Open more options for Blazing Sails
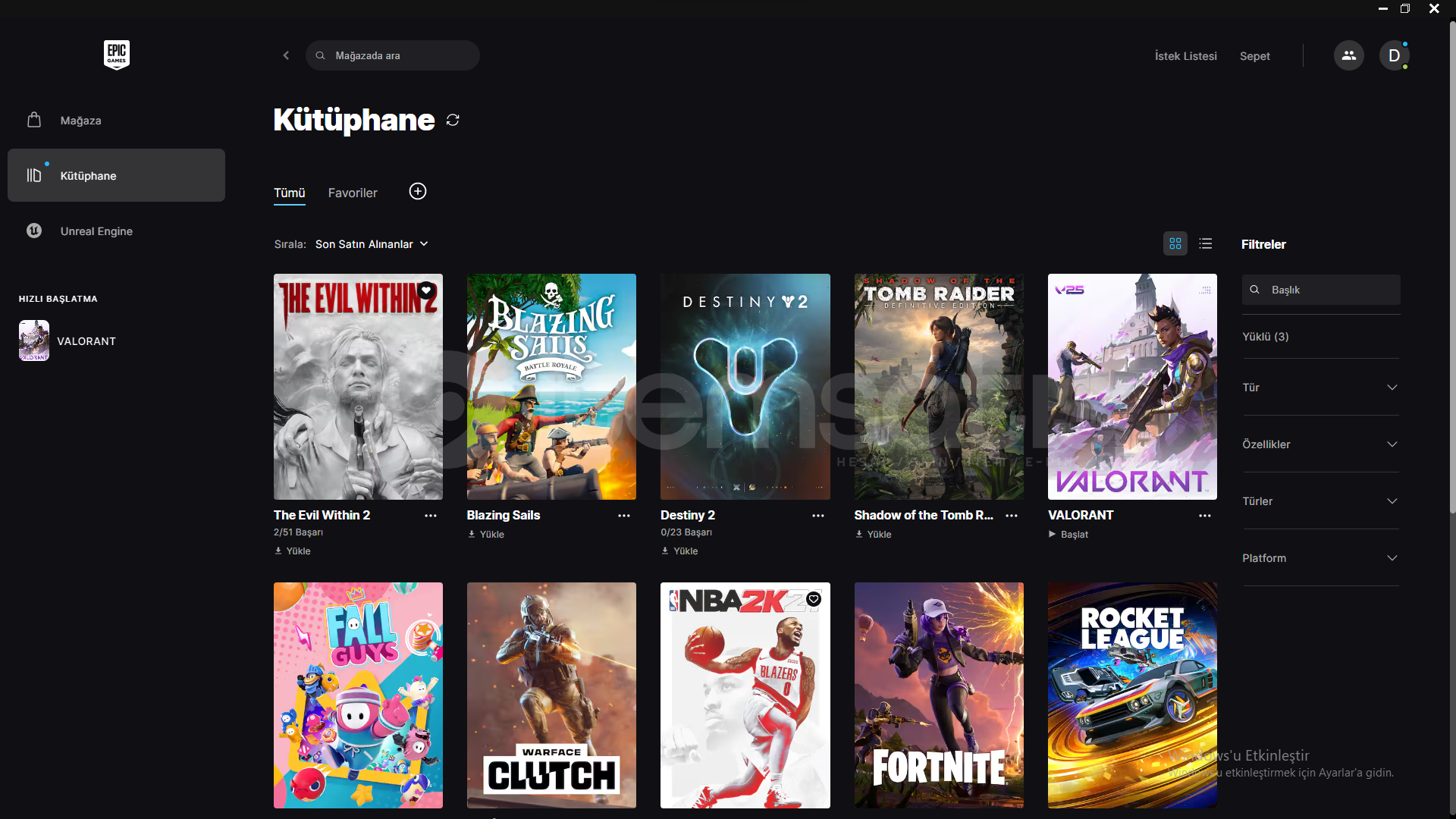The image size is (1456, 819). tap(624, 516)
